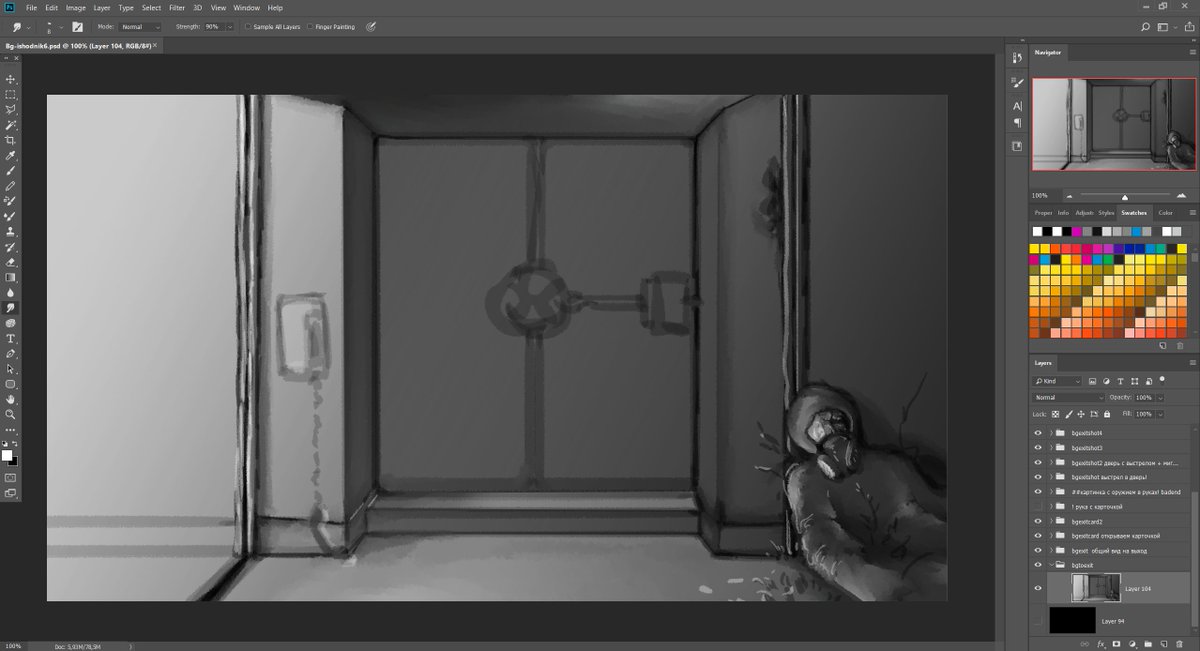Open the Navigator panel menu
This screenshot has width=1200, height=651.
1192,52
